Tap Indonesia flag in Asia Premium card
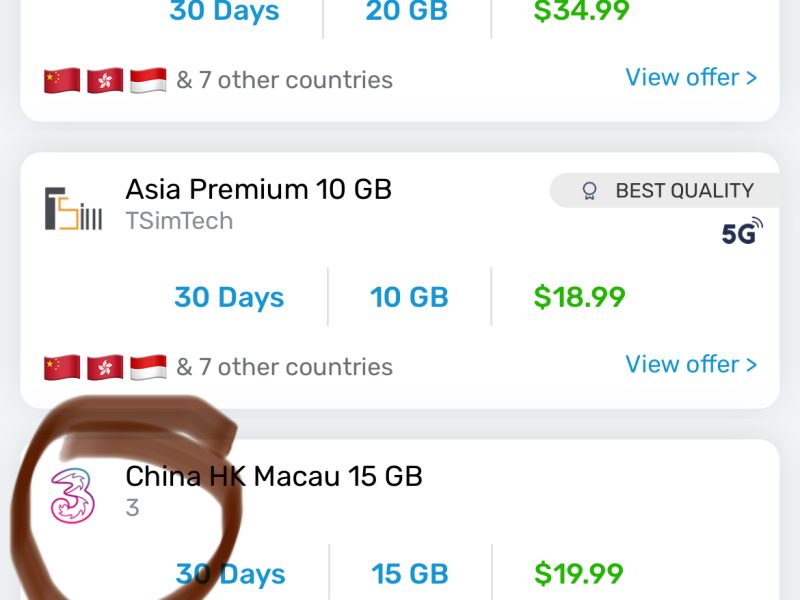Viewport: 800px width, 600px height. click(148, 367)
